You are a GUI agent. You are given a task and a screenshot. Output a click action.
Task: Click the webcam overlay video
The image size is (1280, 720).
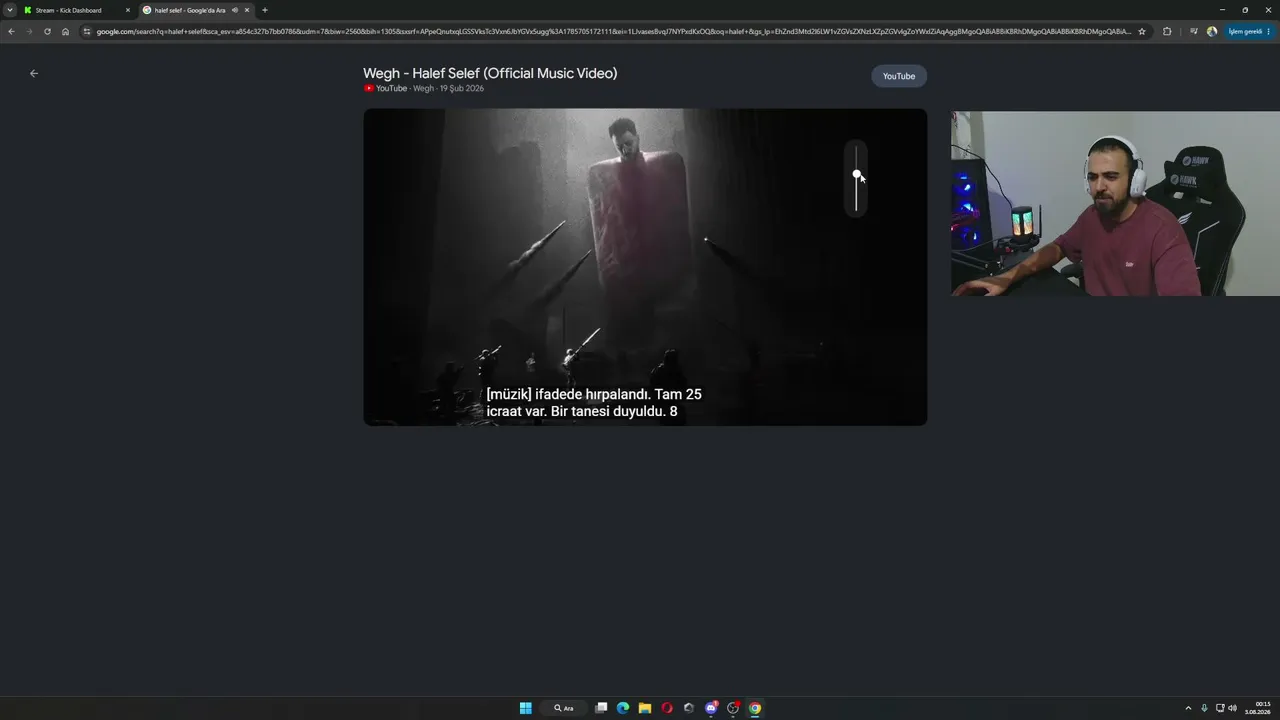[x=1115, y=204]
